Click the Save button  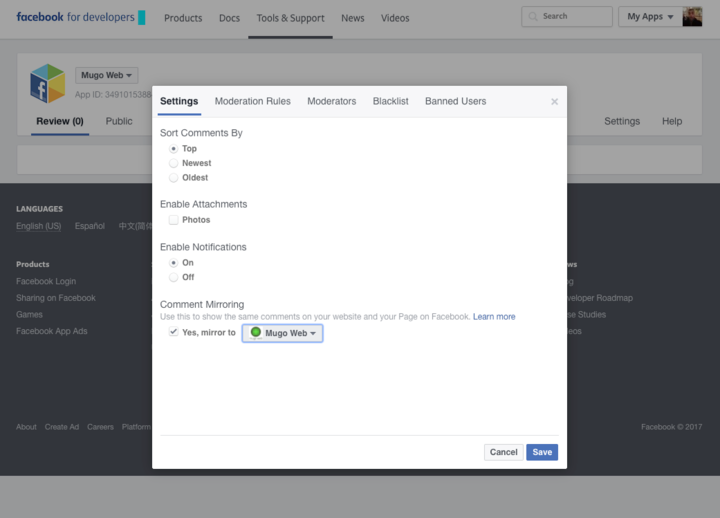tap(542, 452)
